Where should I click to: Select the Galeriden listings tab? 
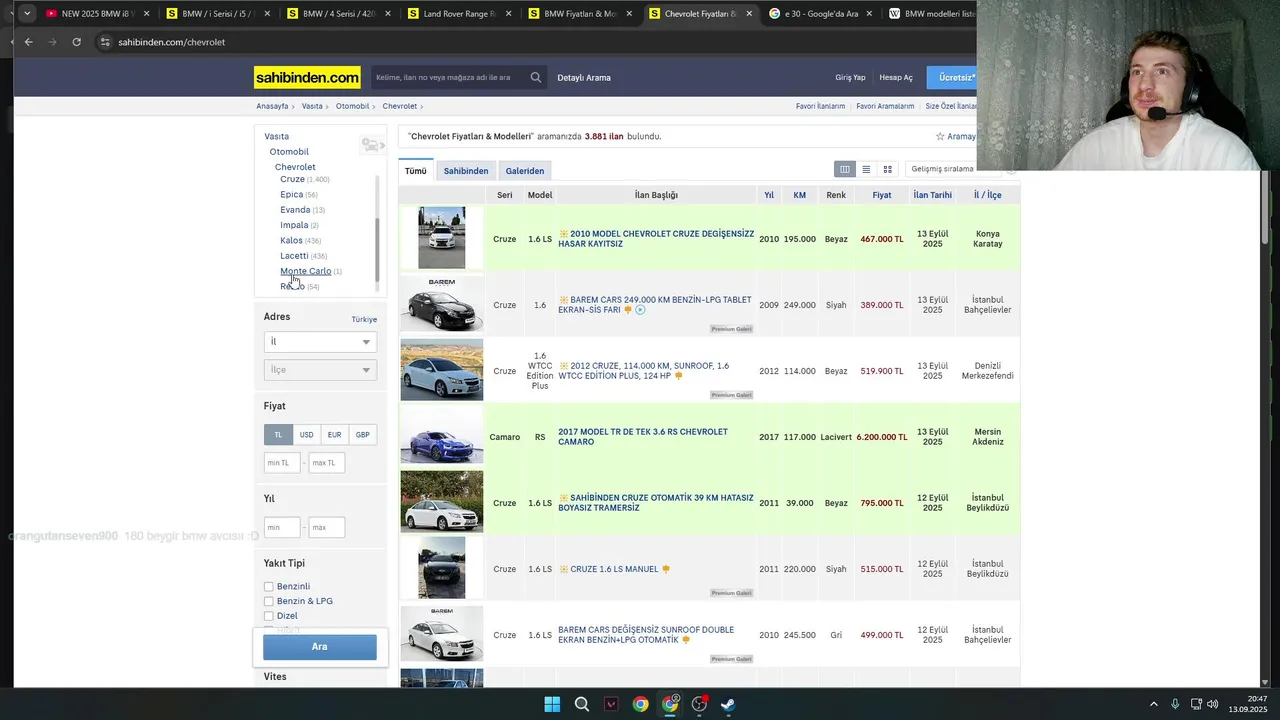tap(525, 171)
